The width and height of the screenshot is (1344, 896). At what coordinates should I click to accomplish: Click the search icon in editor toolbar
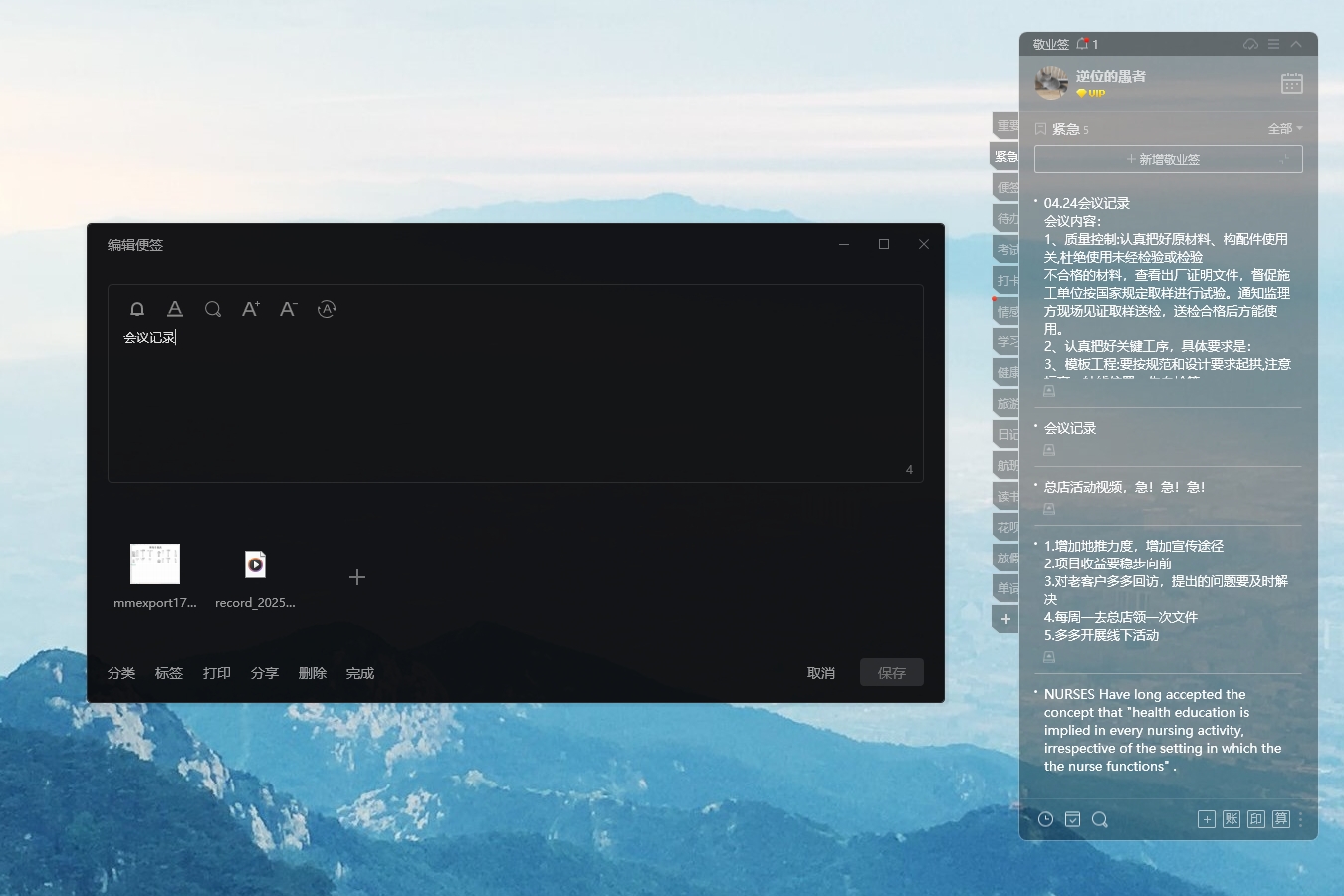point(213,309)
